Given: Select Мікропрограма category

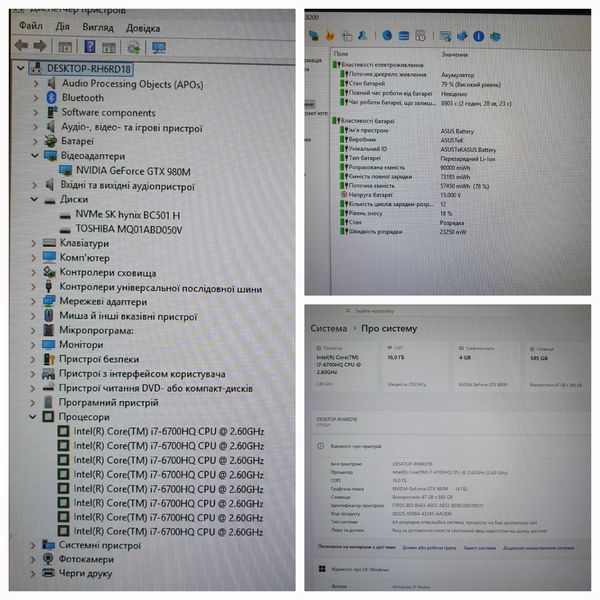Looking at the screenshot, I should (x=96, y=330).
